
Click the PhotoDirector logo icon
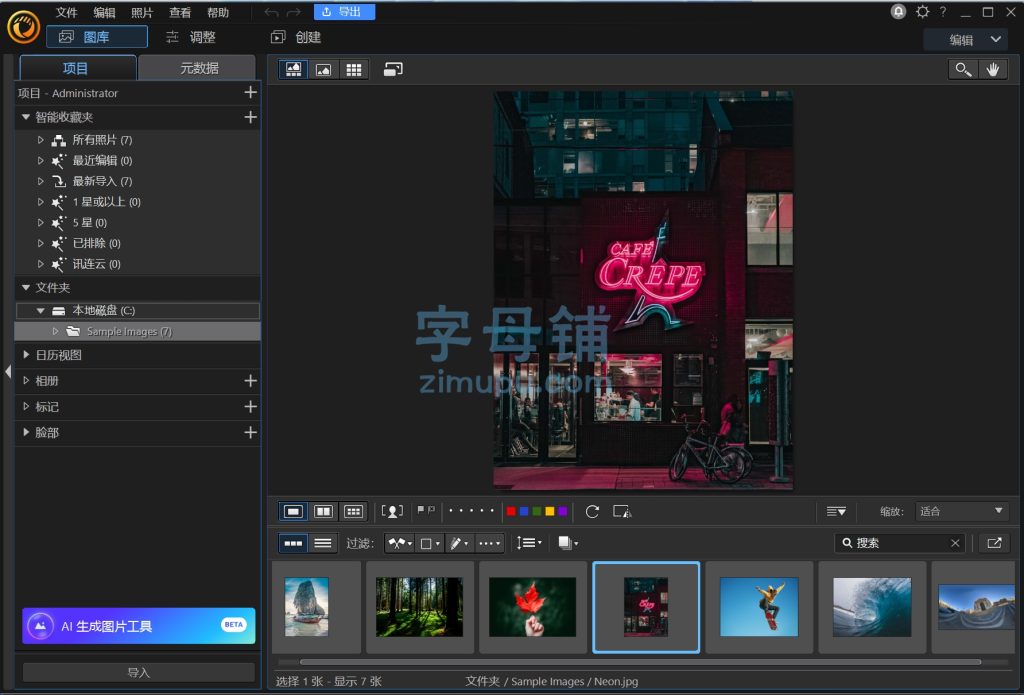point(24,27)
